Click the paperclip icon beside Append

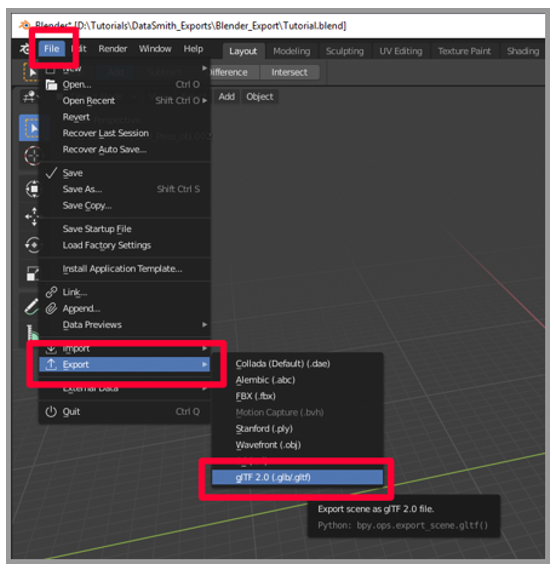tap(51, 308)
